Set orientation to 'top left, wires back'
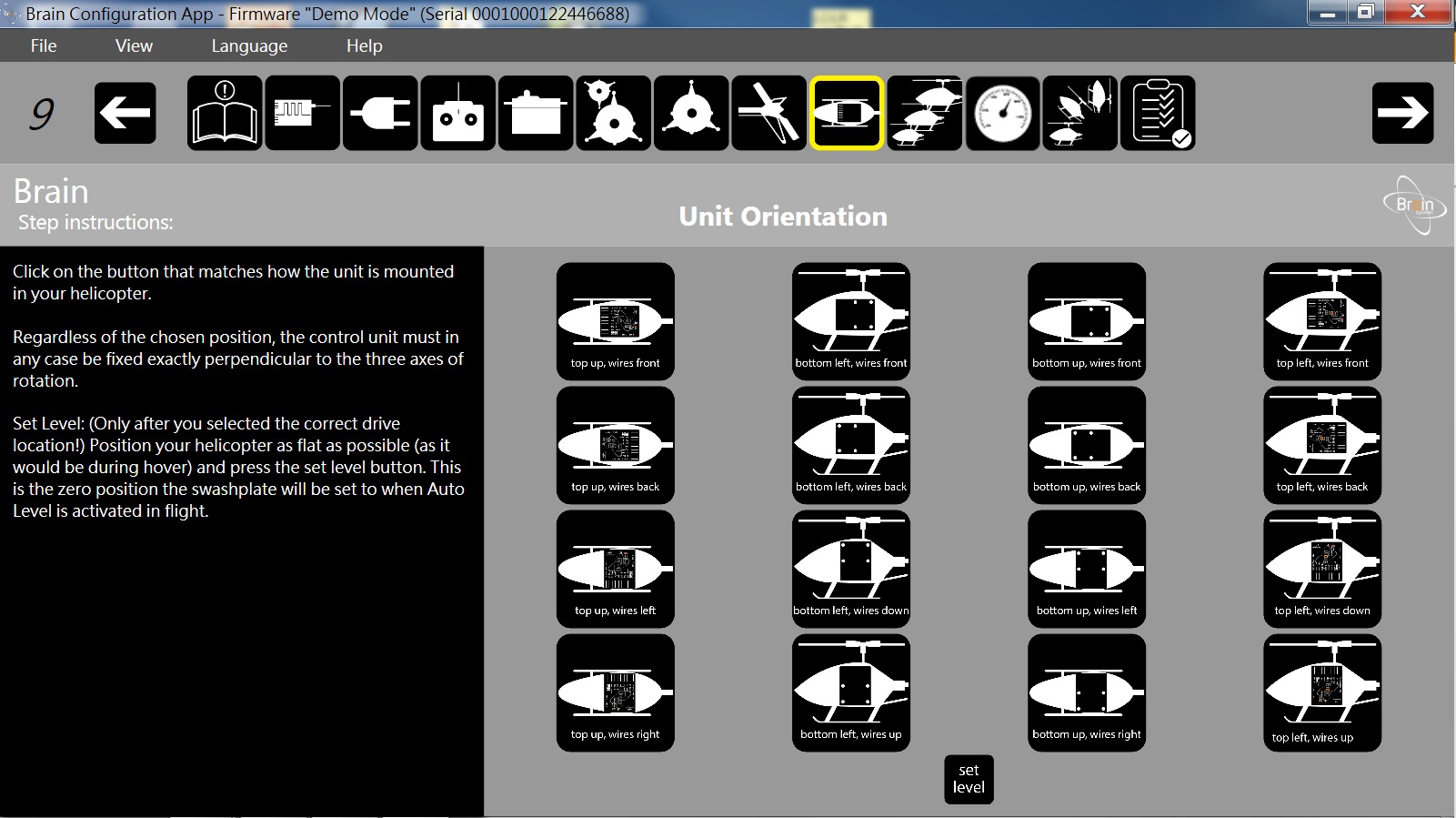This screenshot has width=1456, height=818. pyautogui.click(x=1322, y=445)
